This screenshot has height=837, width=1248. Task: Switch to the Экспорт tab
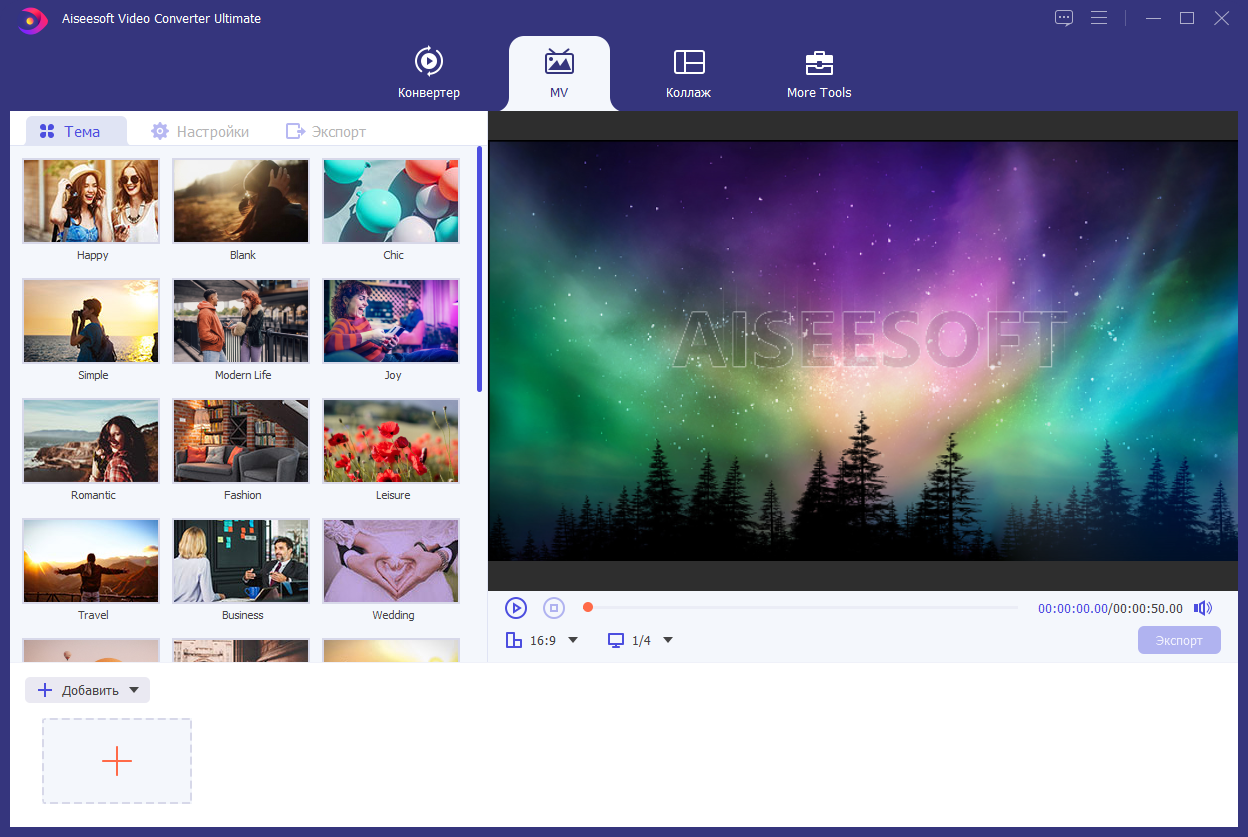click(326, 131)
